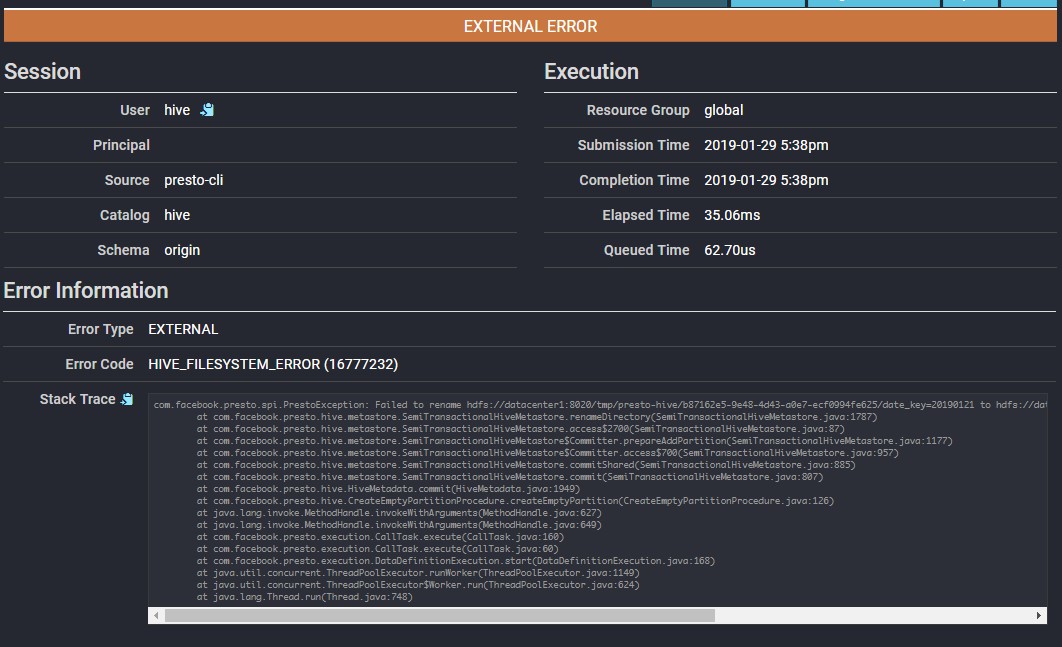Click the User value hive
Viewport: 1062px width, 647px height.
177,110
